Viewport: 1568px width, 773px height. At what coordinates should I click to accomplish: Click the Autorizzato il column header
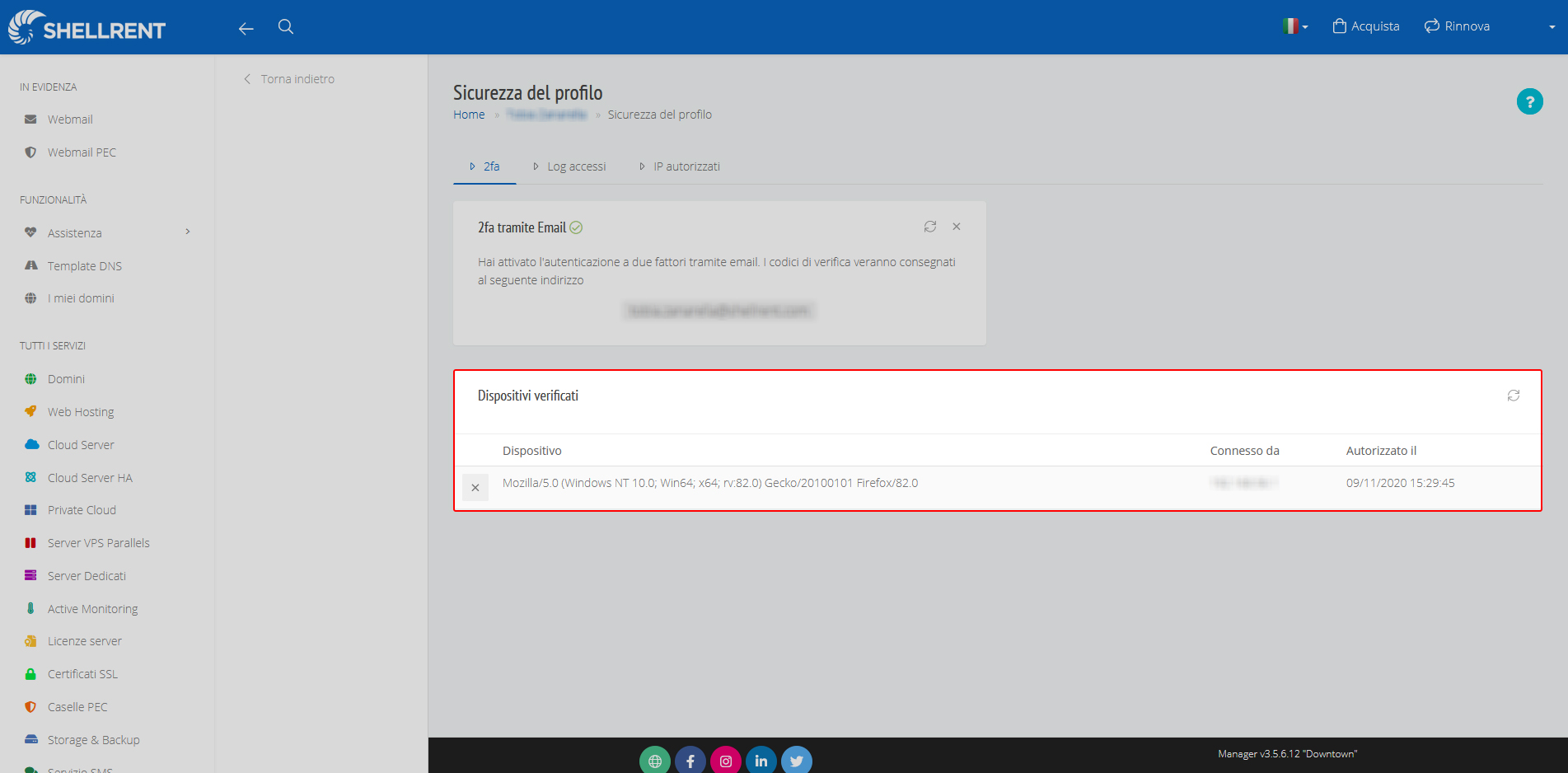pyautogui.click(x=1381, y=451)
